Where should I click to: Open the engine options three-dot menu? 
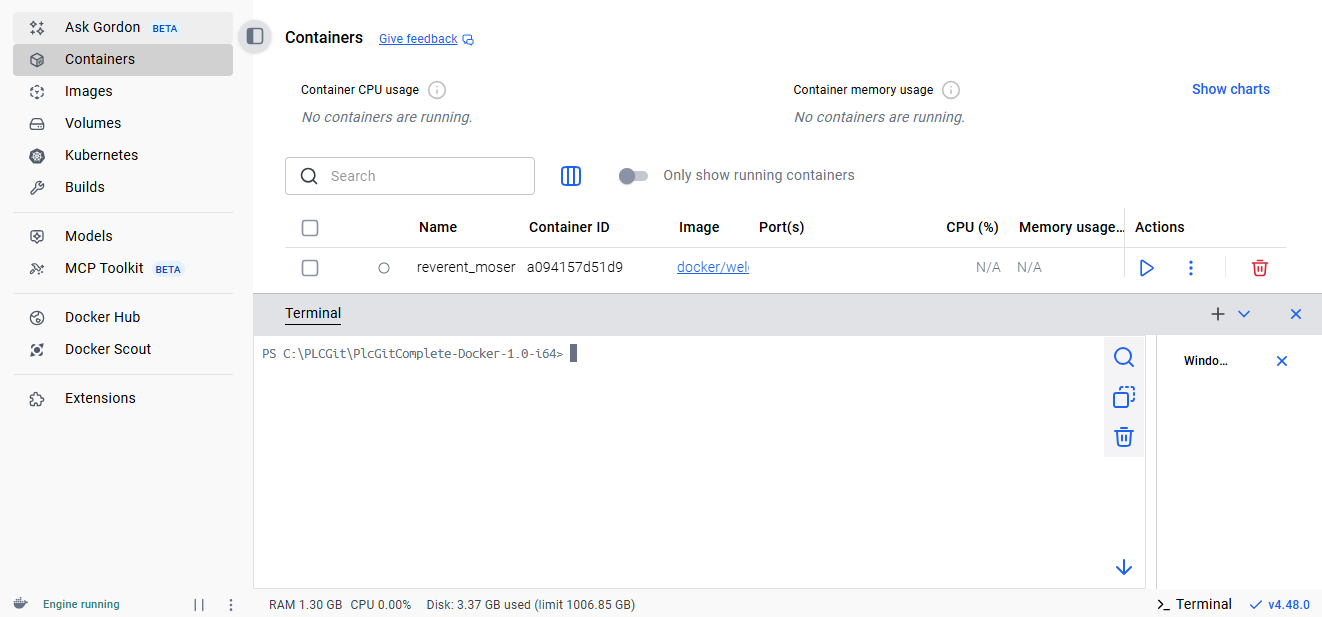231,605
